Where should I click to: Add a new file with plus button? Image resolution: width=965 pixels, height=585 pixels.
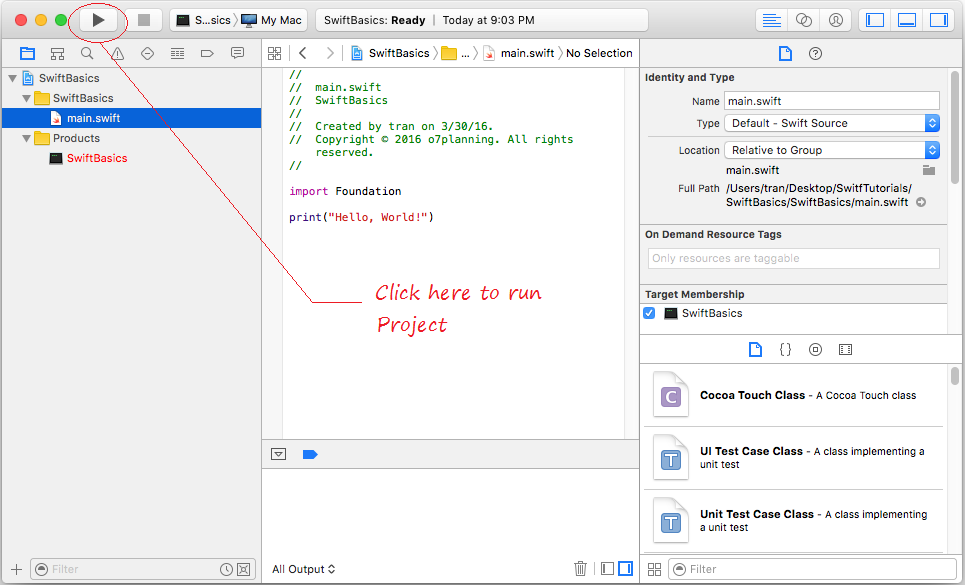pos(17,569)
